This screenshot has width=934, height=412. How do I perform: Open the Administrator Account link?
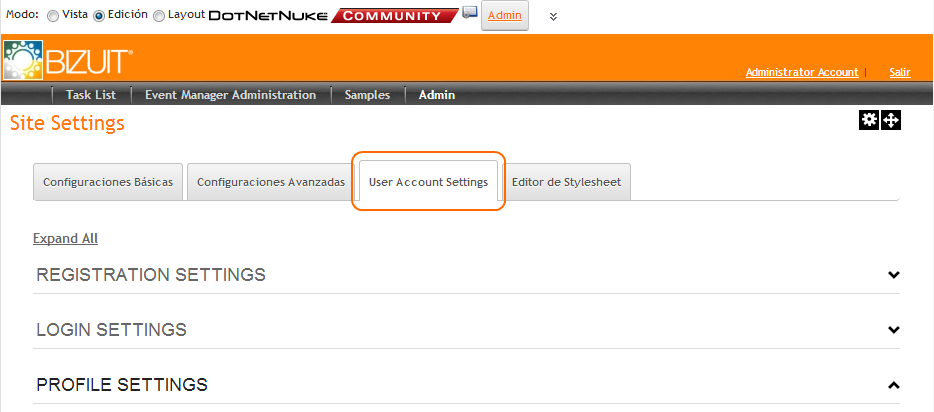pos(802,72)
